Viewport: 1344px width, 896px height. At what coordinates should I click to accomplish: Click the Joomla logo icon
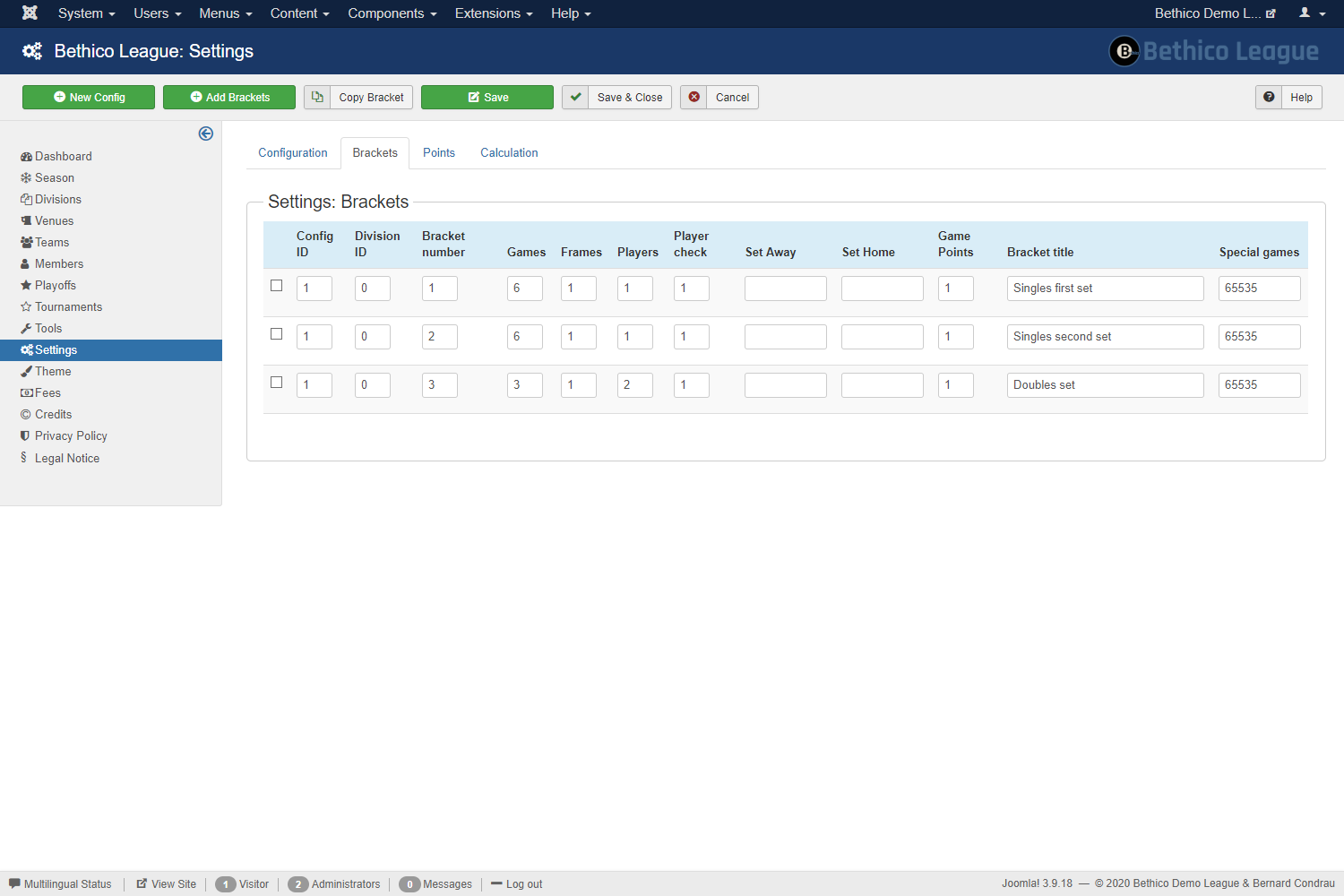coord(30,13)
